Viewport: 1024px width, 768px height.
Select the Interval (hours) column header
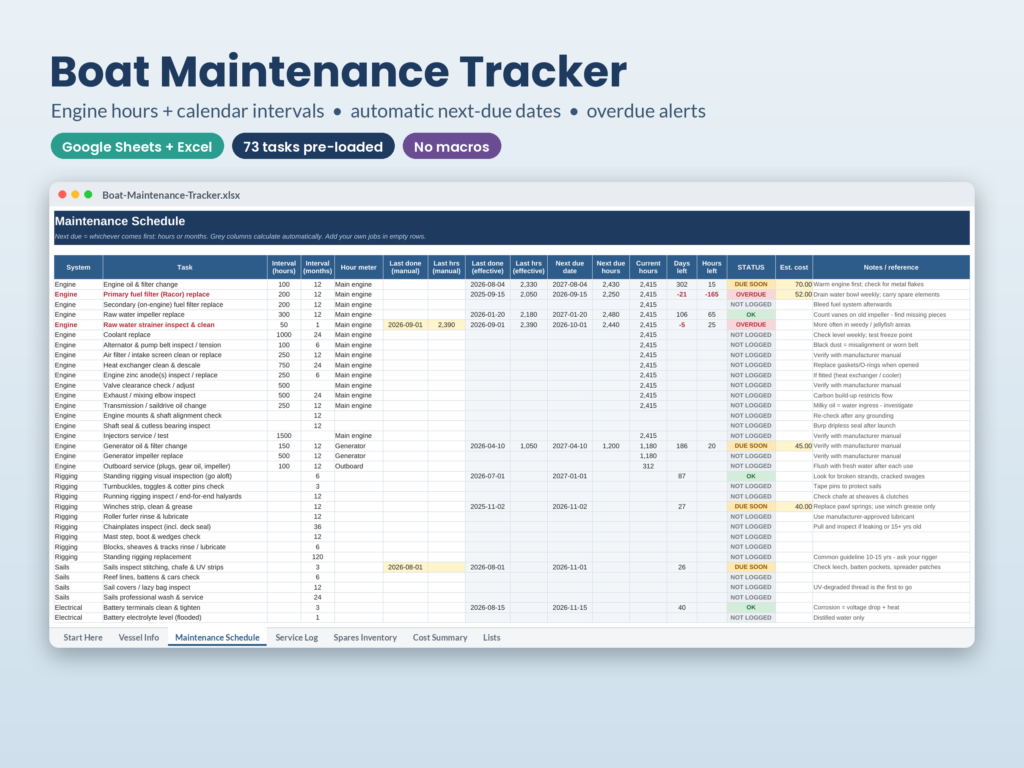click(284, 268)
